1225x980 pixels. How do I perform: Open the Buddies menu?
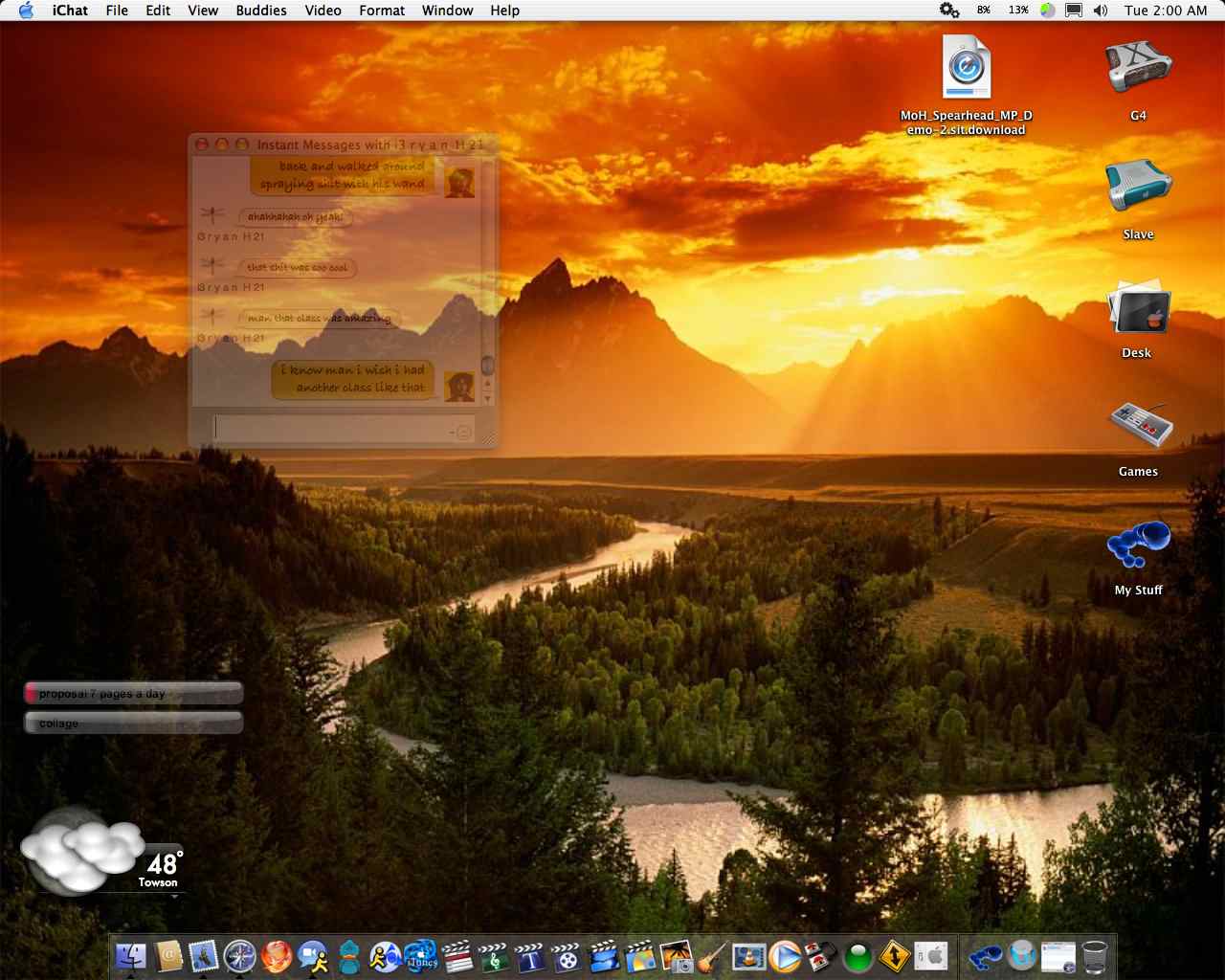(x=261, y=11)
